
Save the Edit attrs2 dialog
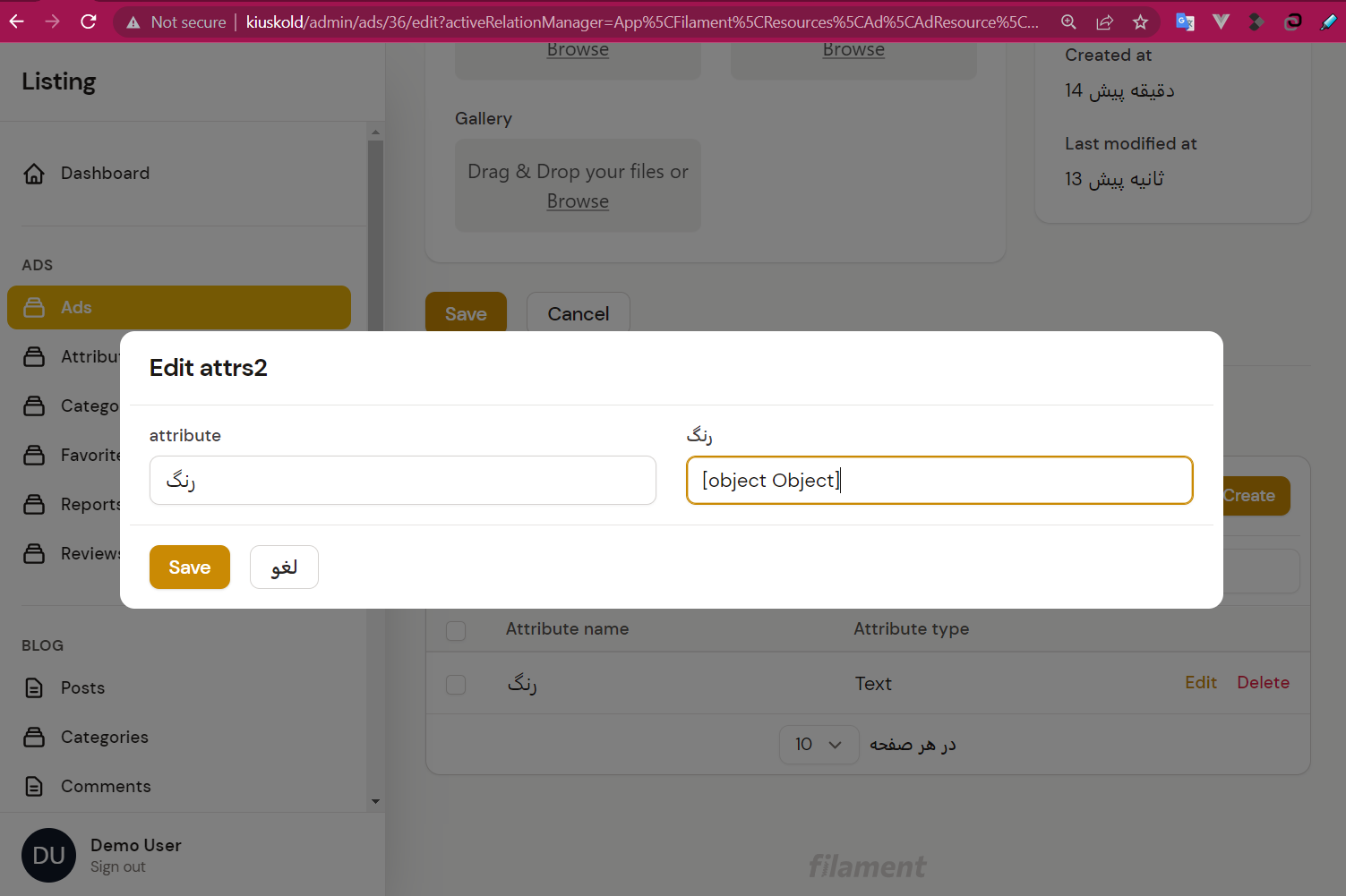click(x=189, y=567)
